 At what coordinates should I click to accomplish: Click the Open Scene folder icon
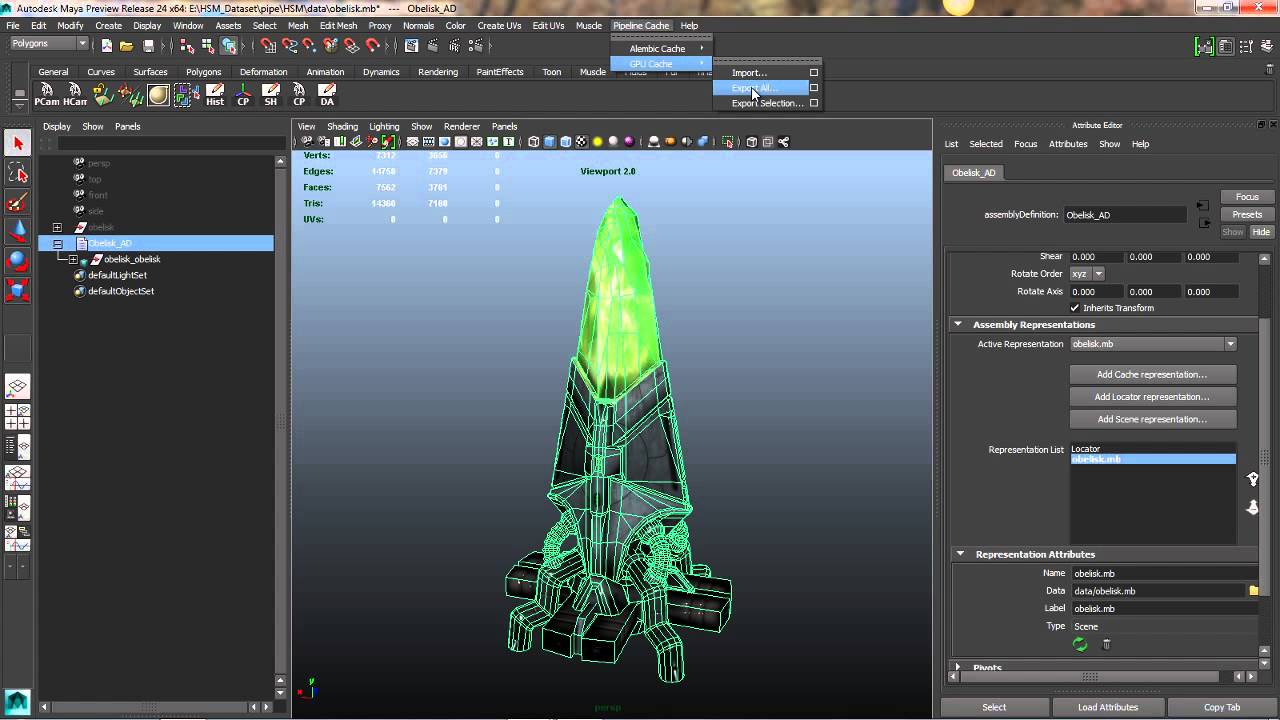127,45
